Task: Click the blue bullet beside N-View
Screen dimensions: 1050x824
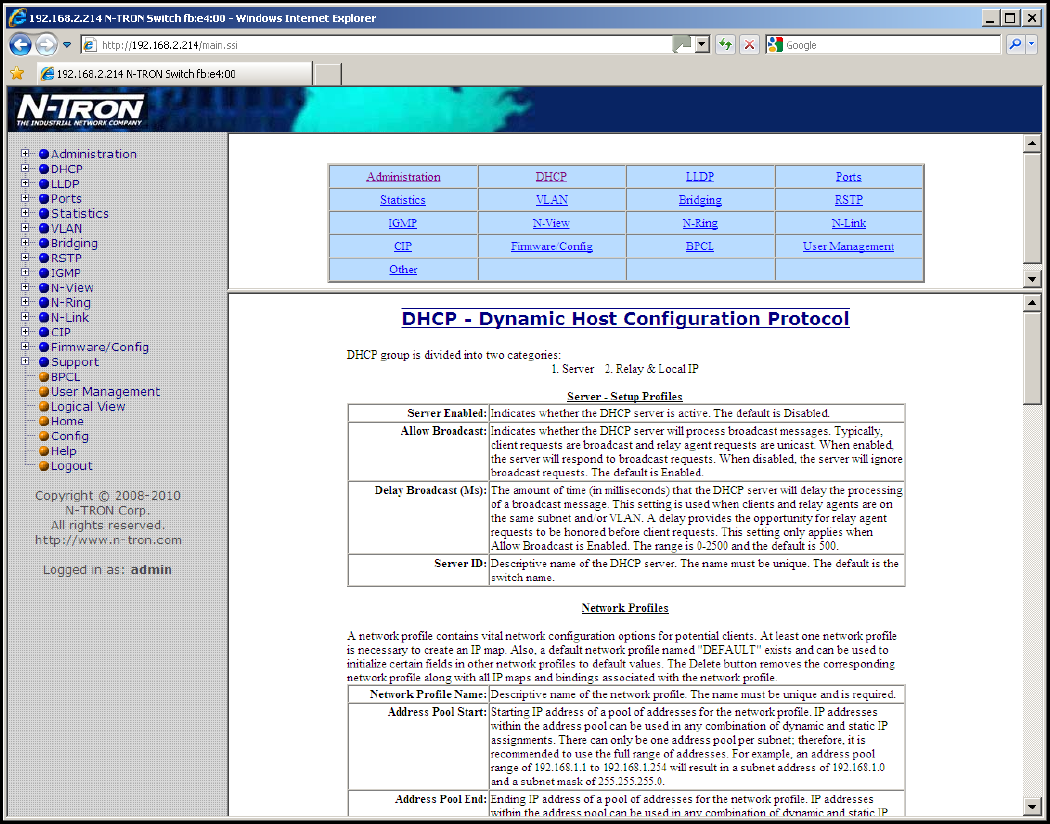Action: pos(44,288)
